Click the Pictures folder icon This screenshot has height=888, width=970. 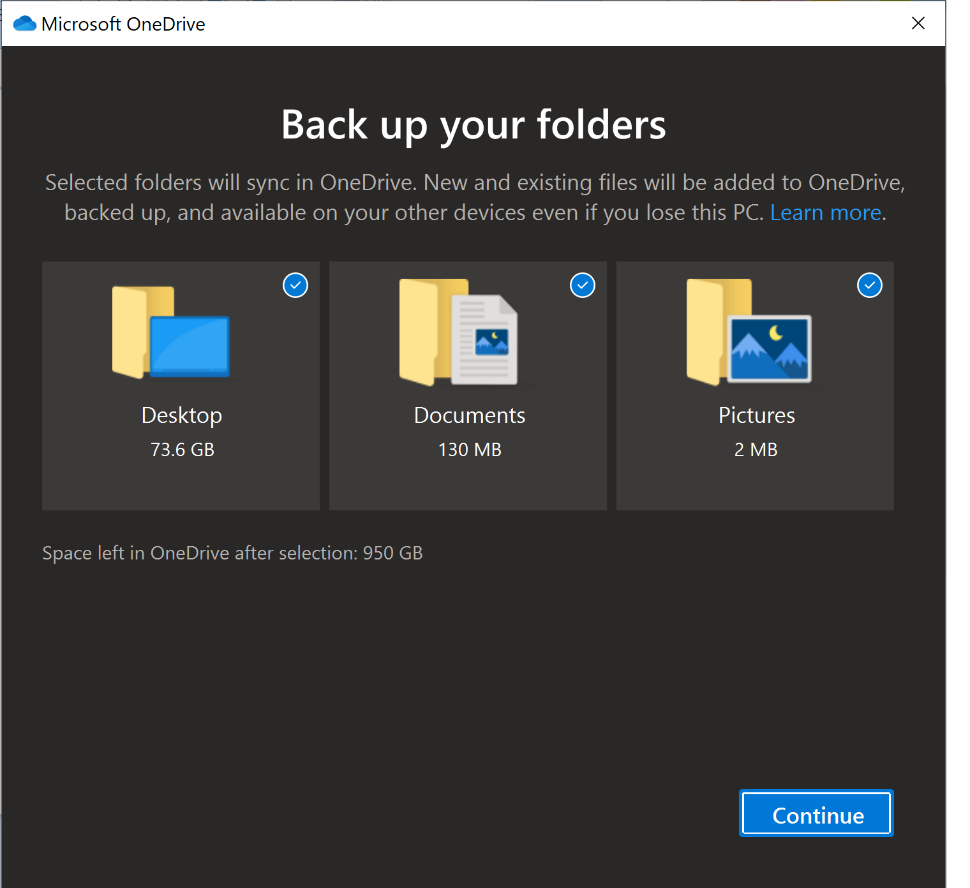(749, 332)
